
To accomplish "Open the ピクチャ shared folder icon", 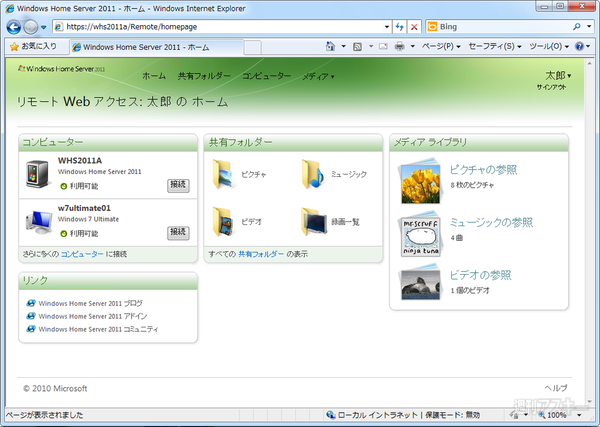I will [x=223, y=174].
